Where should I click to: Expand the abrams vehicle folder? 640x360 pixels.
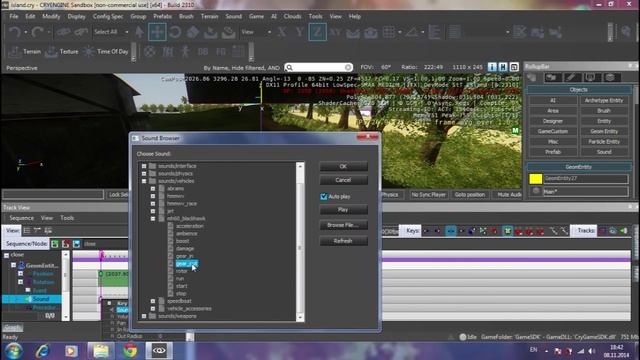point(153,189)
